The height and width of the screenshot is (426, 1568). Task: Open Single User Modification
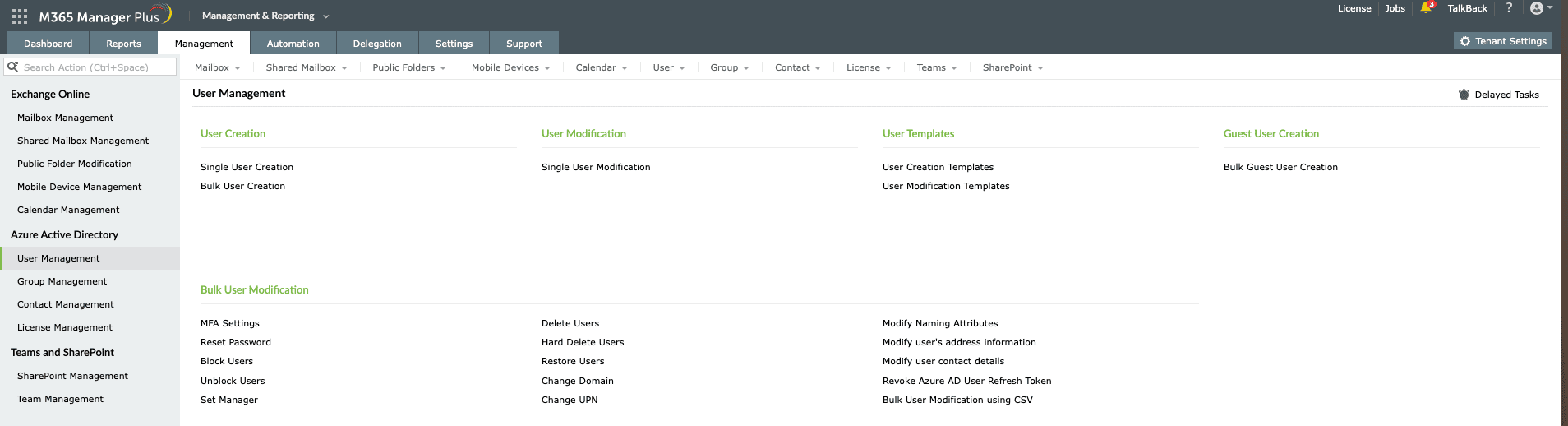(x=596, y=167)
